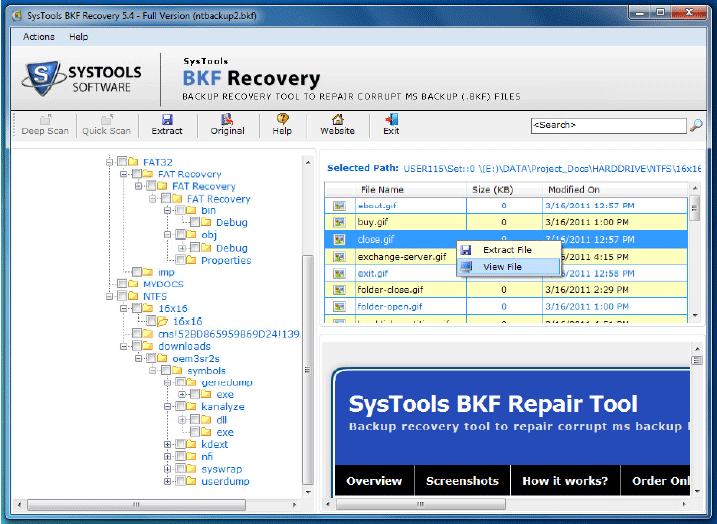Click the open folder icon of nested 16x16

[163, 321]
